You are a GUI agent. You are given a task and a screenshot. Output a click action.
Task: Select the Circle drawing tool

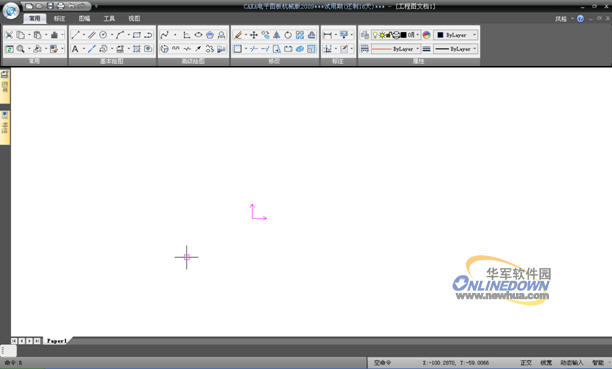point(103,35)
